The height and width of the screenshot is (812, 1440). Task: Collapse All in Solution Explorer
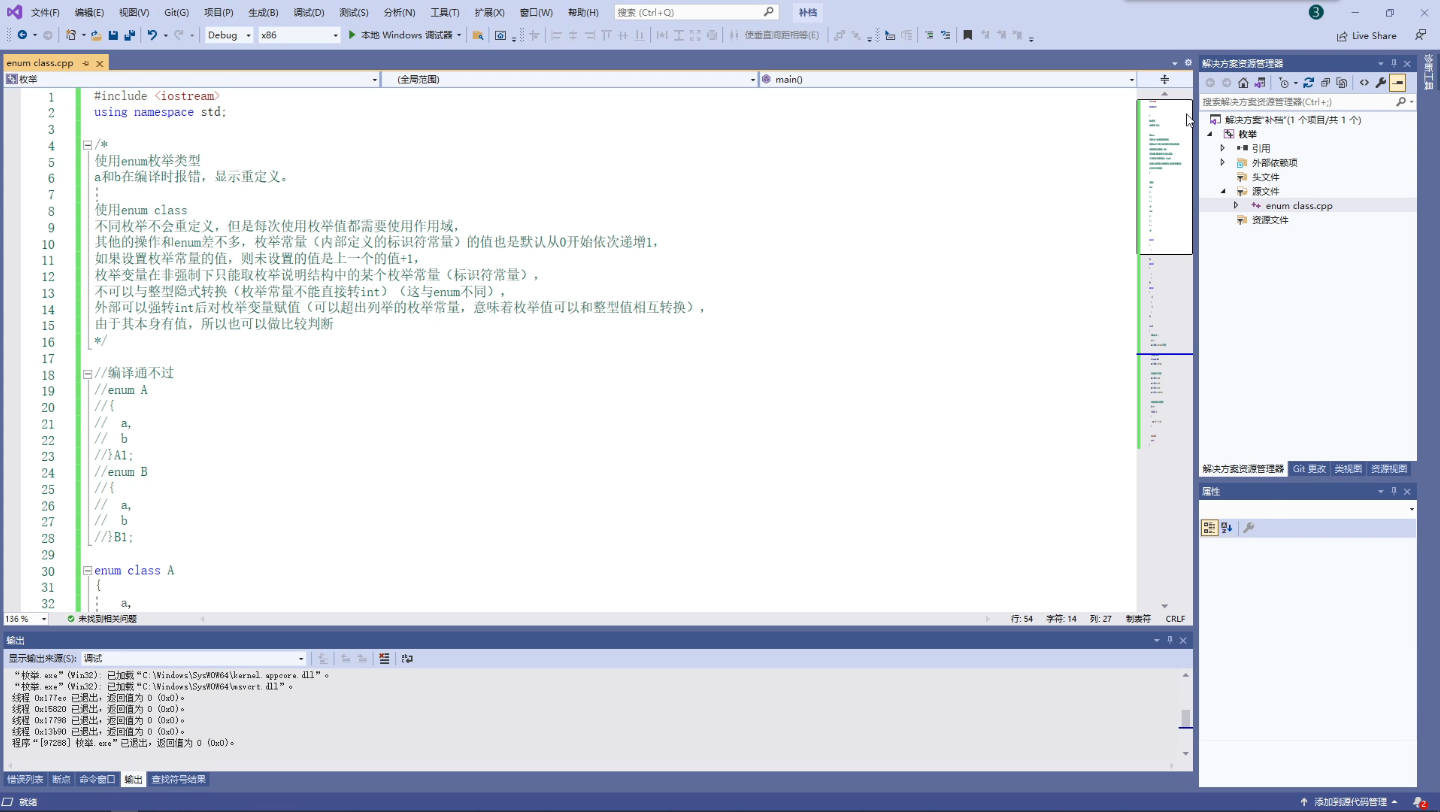[1326, 83]
